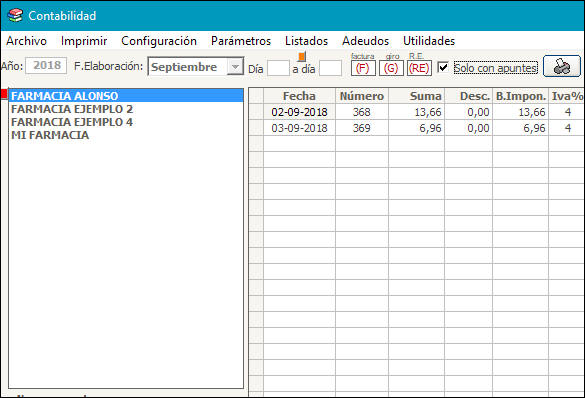Open the Configuración menu
The image size is (585, 398).
[x=159, y=41]
